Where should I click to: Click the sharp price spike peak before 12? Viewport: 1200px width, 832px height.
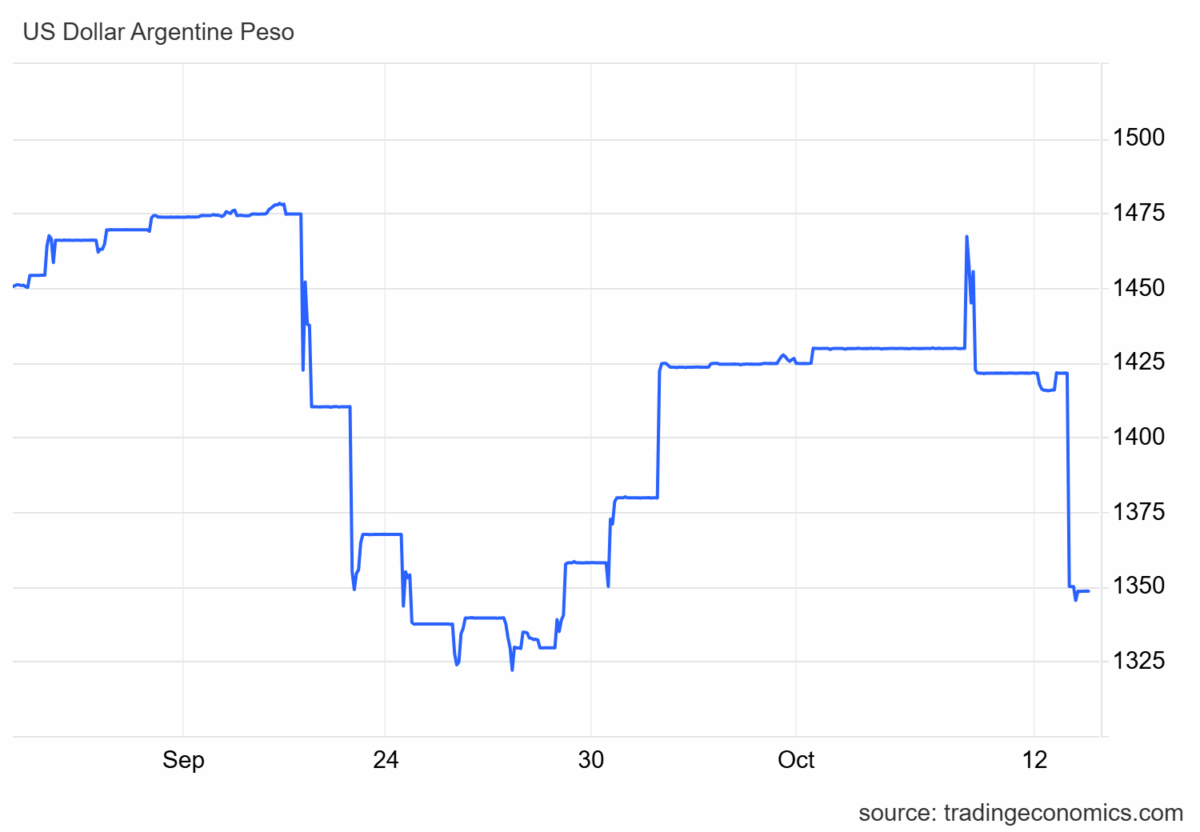pyautogui.click(x=967, y=237)
